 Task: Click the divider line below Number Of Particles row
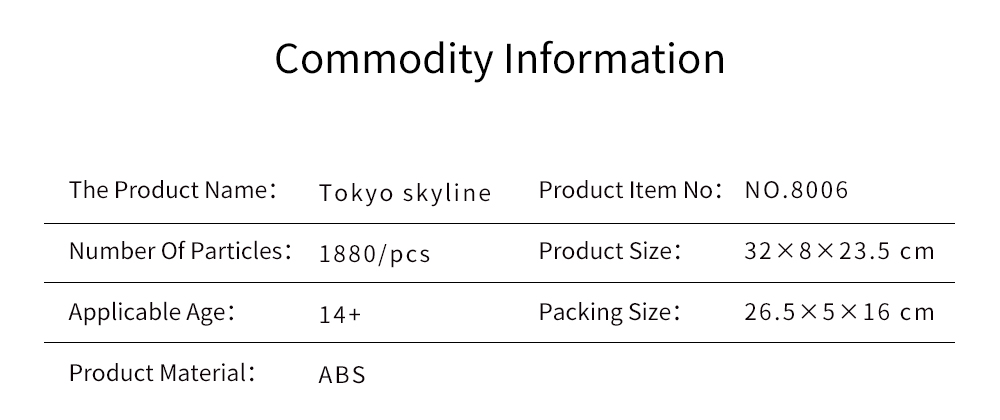click(499, 282)
